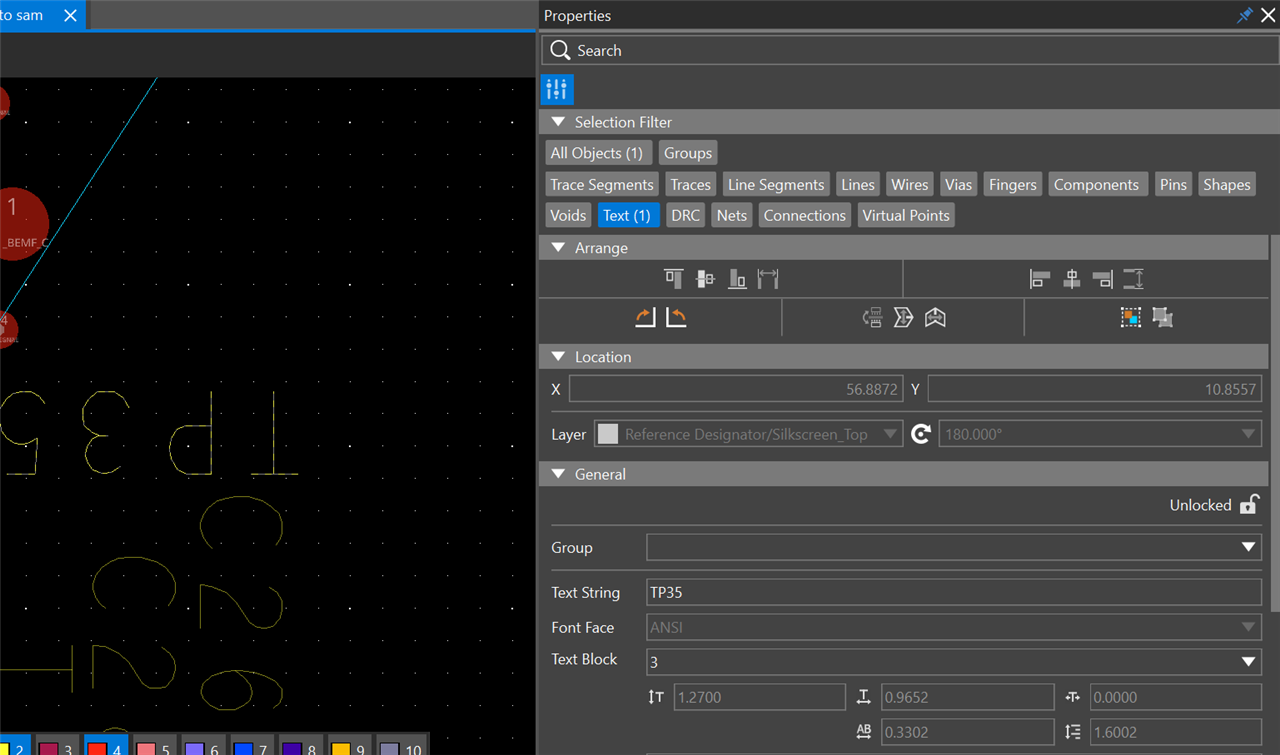
Task: Click the Distribute Horizontally icon
Action: click(768, 279)
